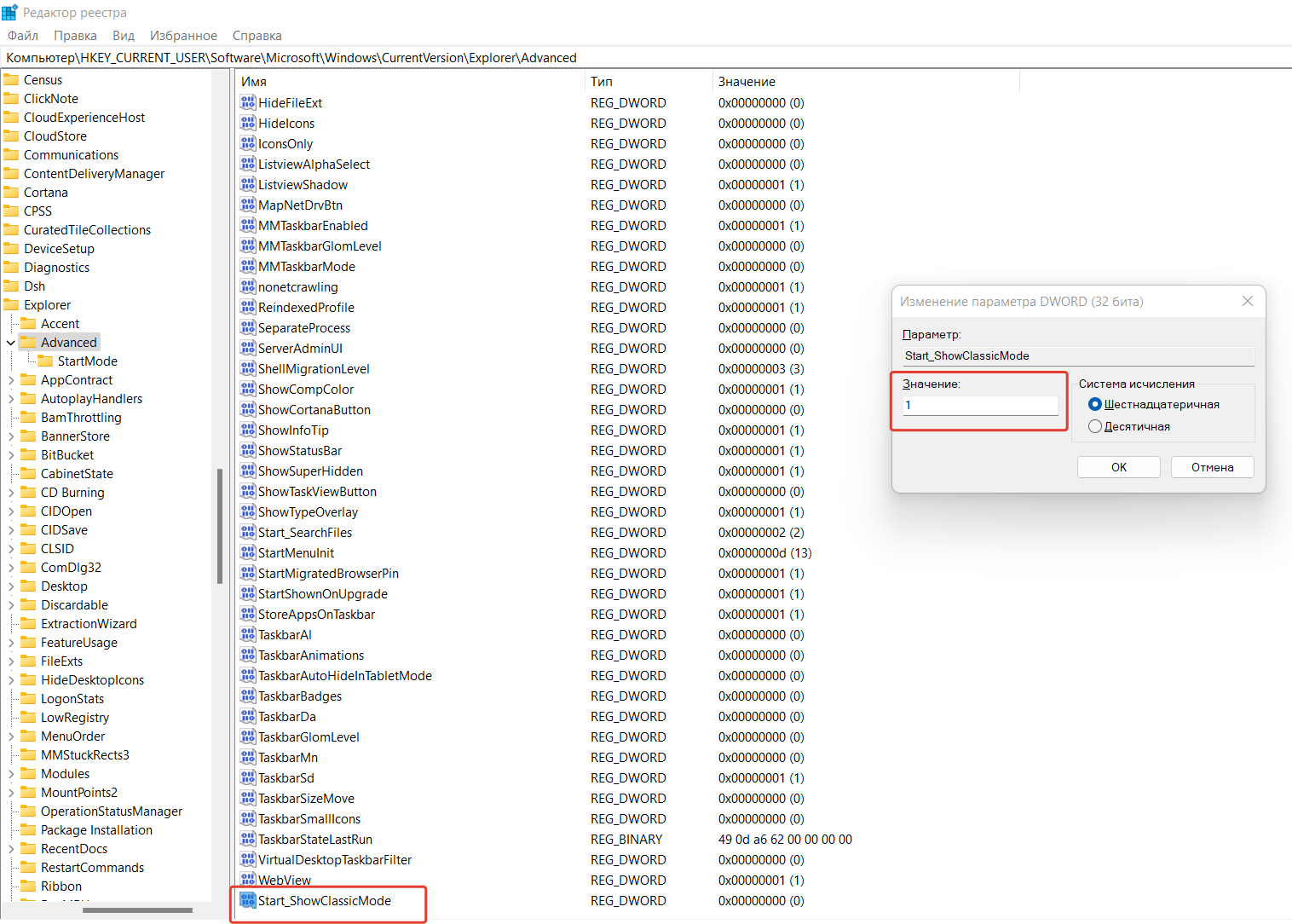Viewport: 1292px width, 924px height.
Task: Click the Registry Editor app icon in title bar
Action: click(9, 12)
